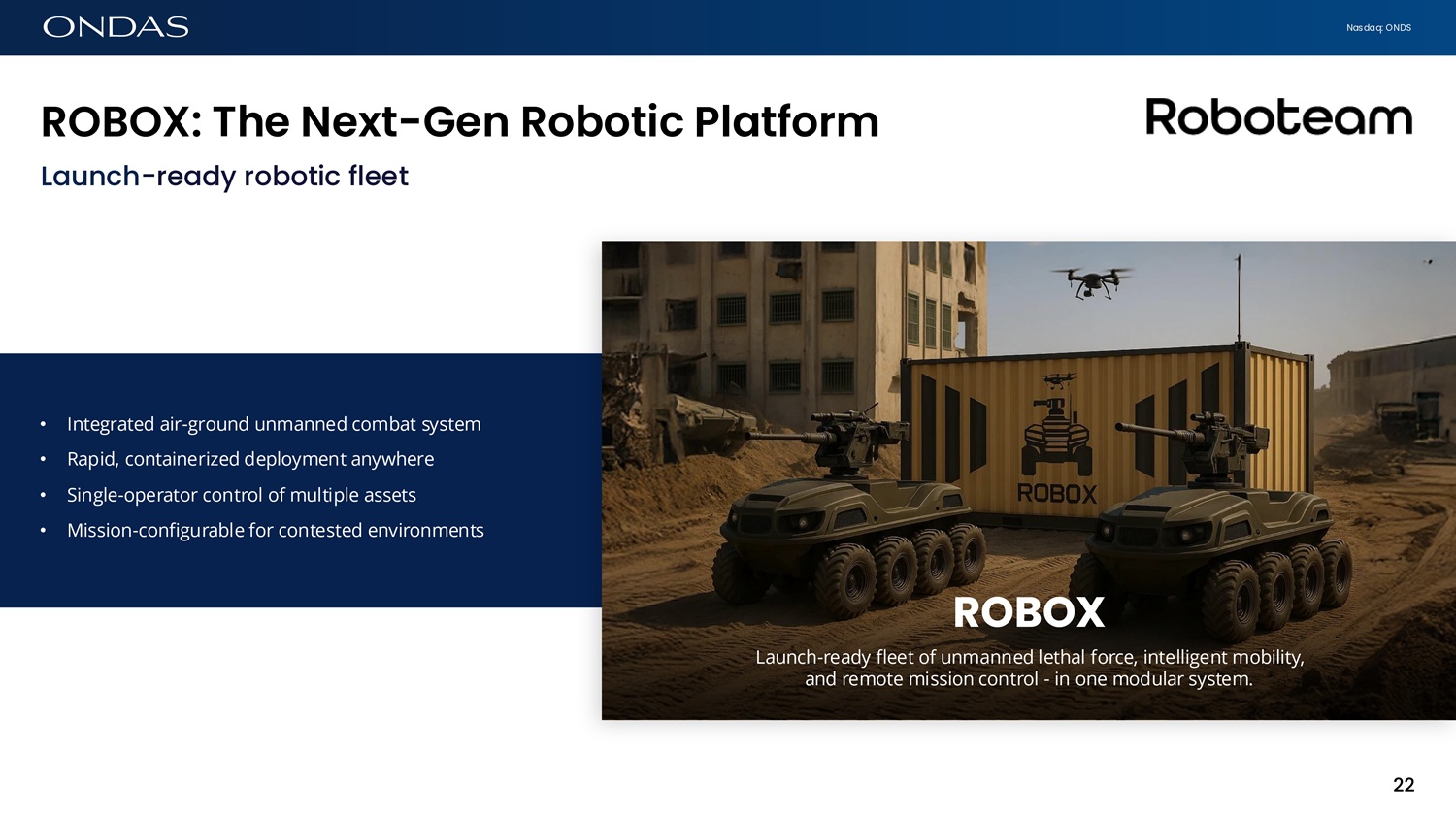Viewport: 1456px width, 818px height.
Task: Click the small distant drone in sky
Action: click(1428, 261)
